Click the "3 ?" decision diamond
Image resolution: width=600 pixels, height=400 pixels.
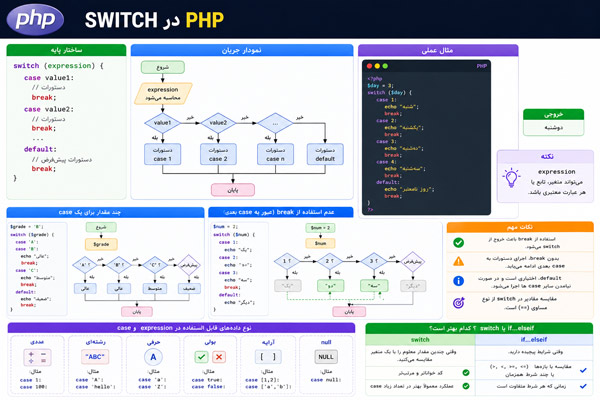pyautogui.click(x=374, y=261)
